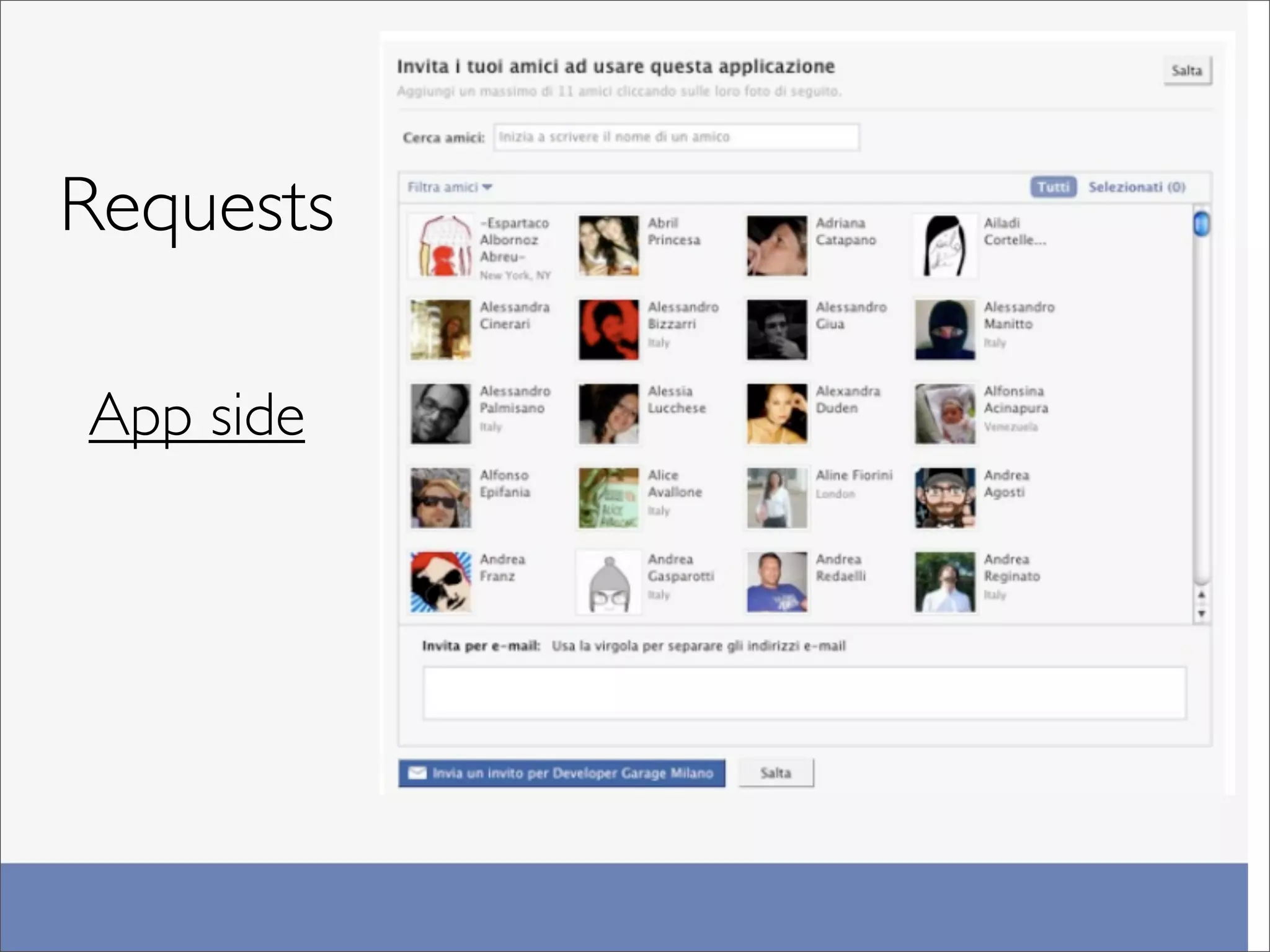Click the bottom Salta button
Screen dimensions: 1270x952
coord(776,773)
